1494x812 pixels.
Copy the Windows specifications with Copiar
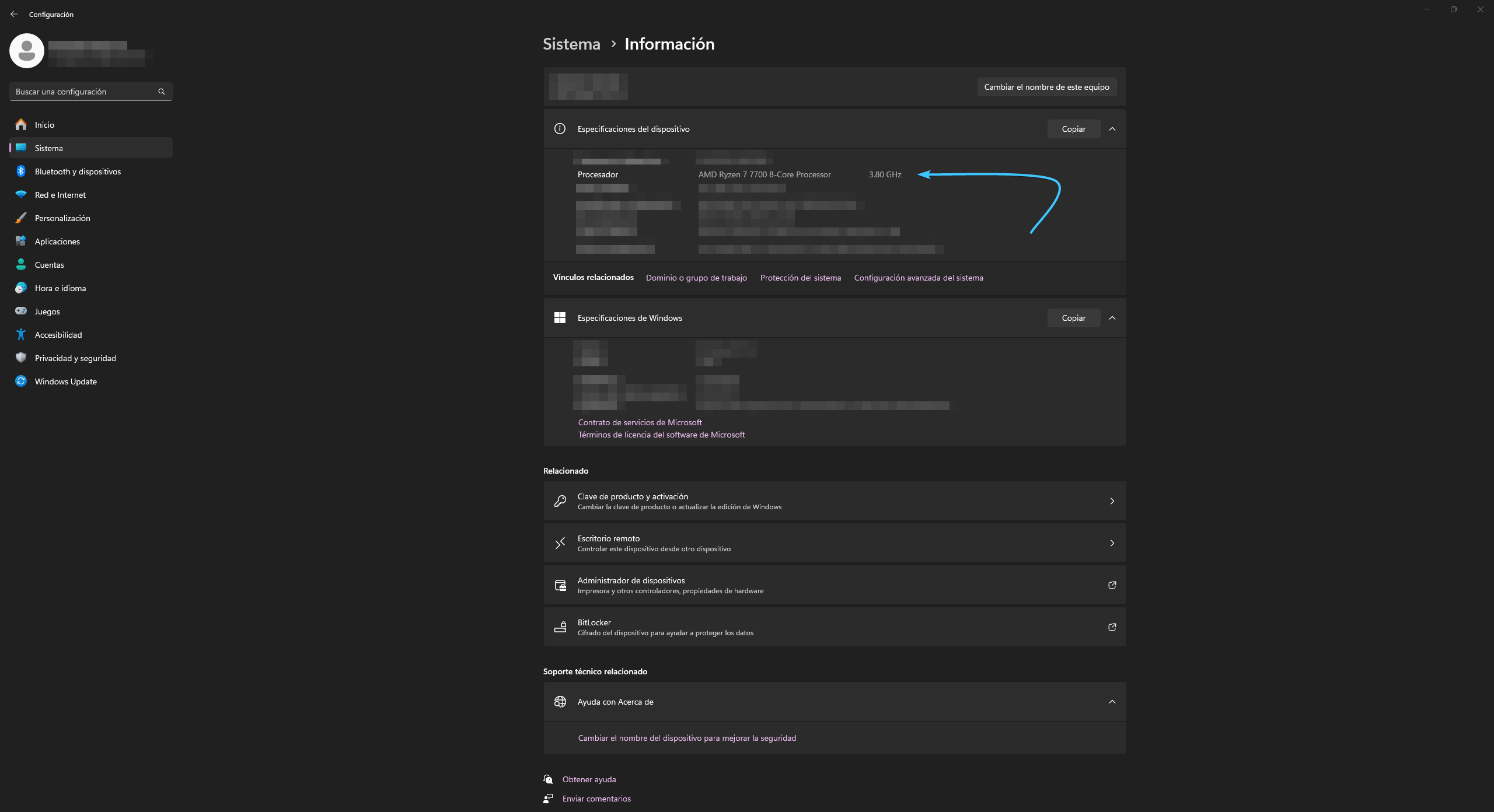point(1074,318)
